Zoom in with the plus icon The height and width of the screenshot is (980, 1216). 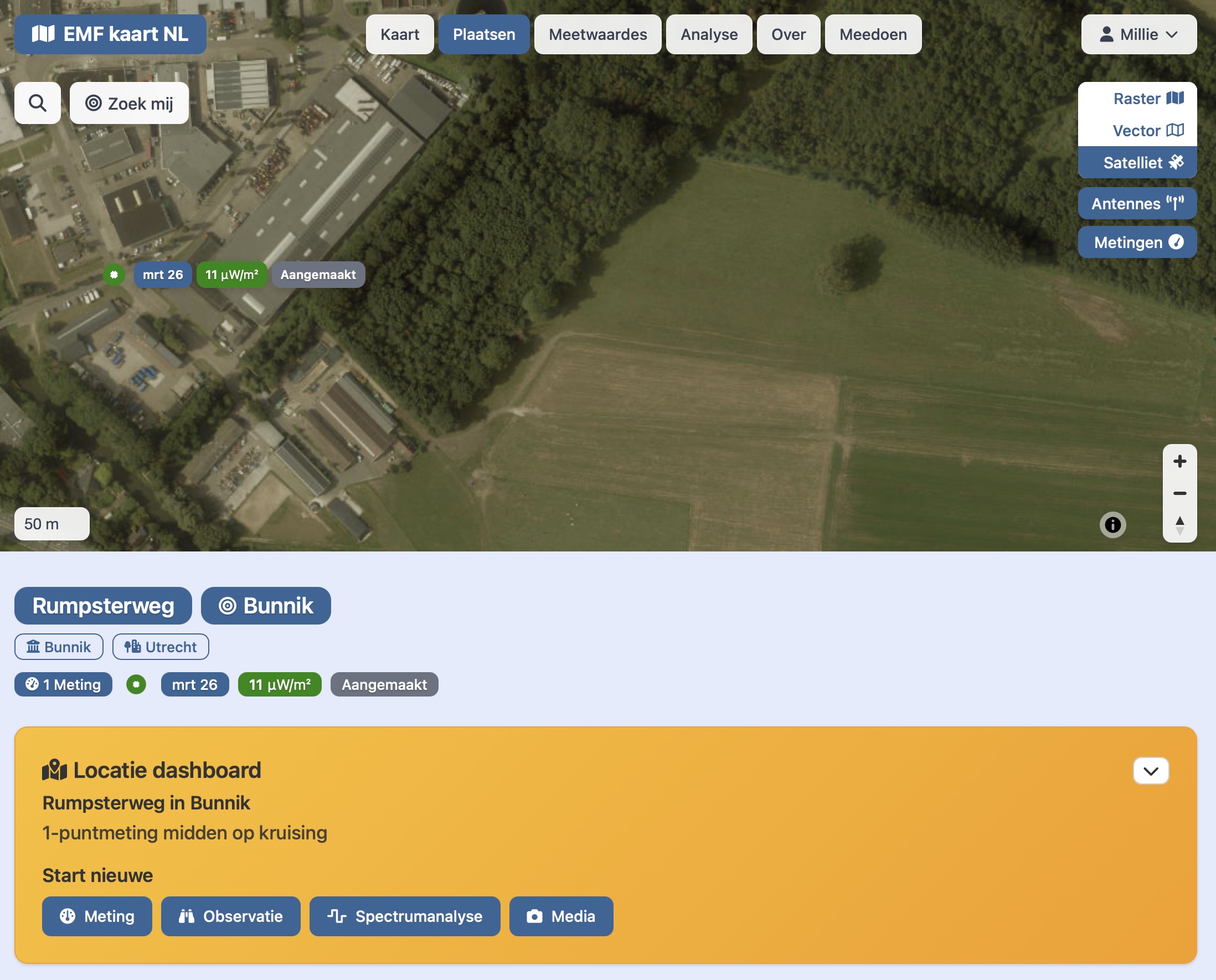pos(1179,461)
